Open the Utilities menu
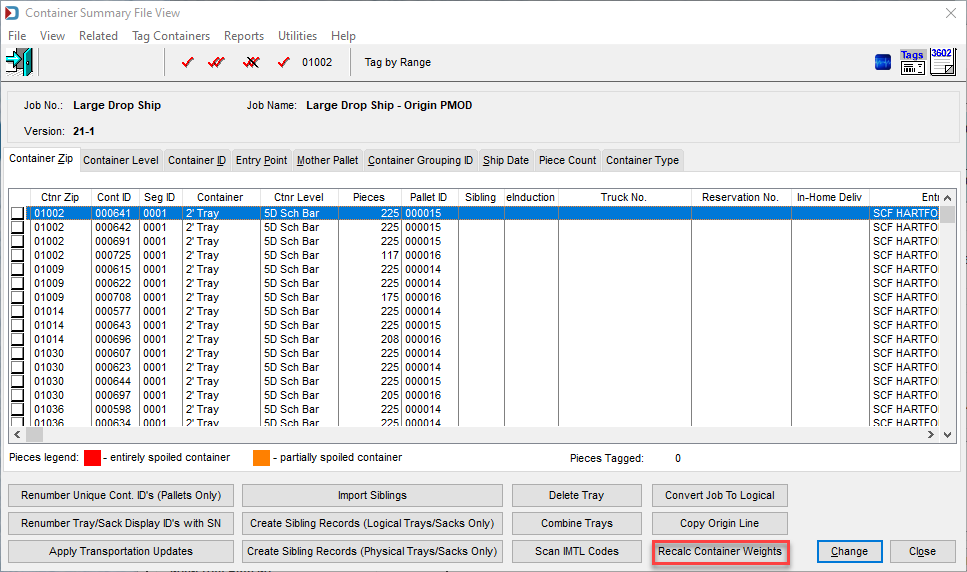This screenshot has height=572, width=967. click(x=297, y=36)
